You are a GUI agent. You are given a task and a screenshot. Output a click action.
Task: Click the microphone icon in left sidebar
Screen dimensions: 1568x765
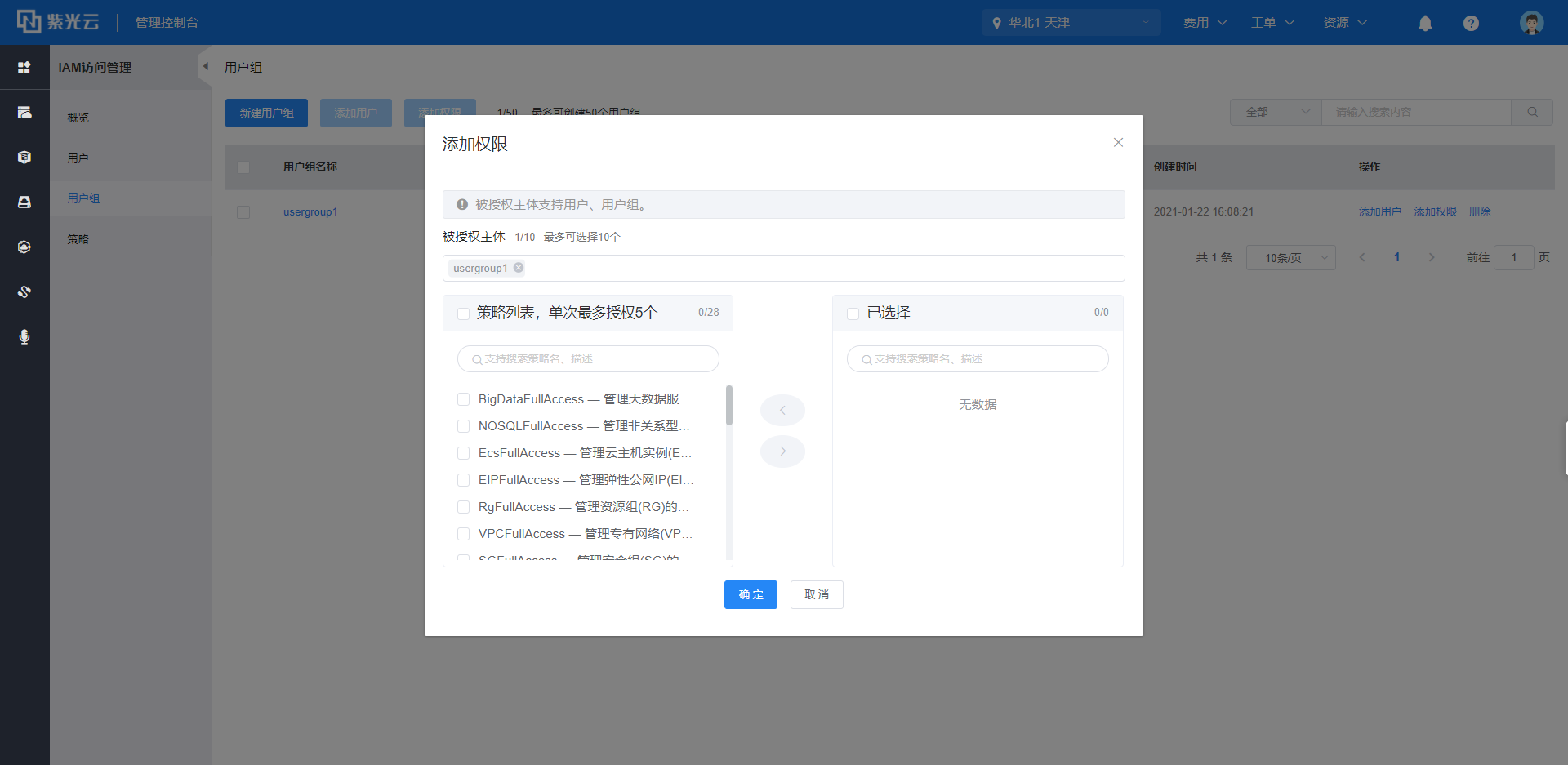[24, 337]
